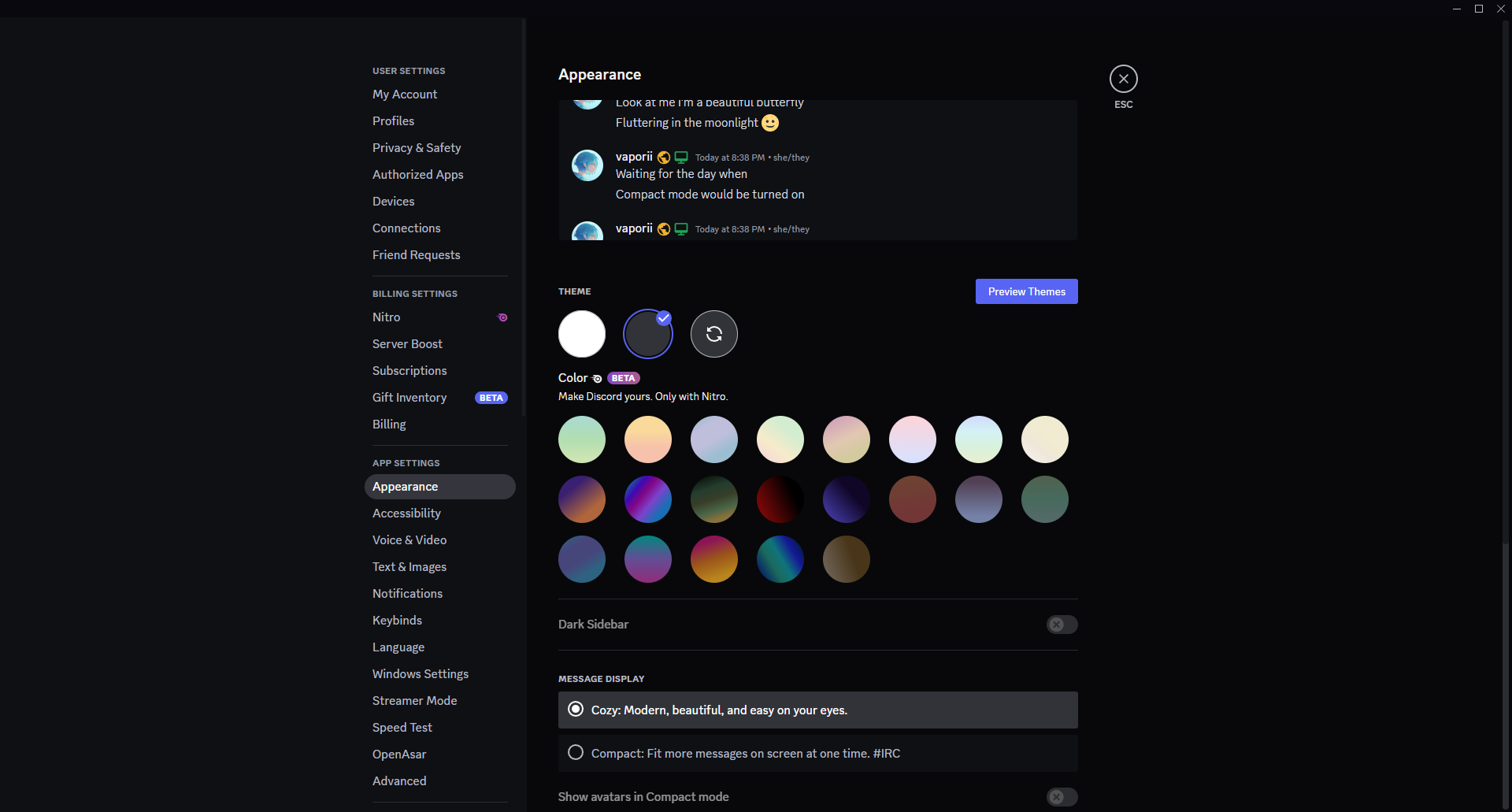Open Text & Images settings
1512x812 pixels.
(x=440, y=567)
